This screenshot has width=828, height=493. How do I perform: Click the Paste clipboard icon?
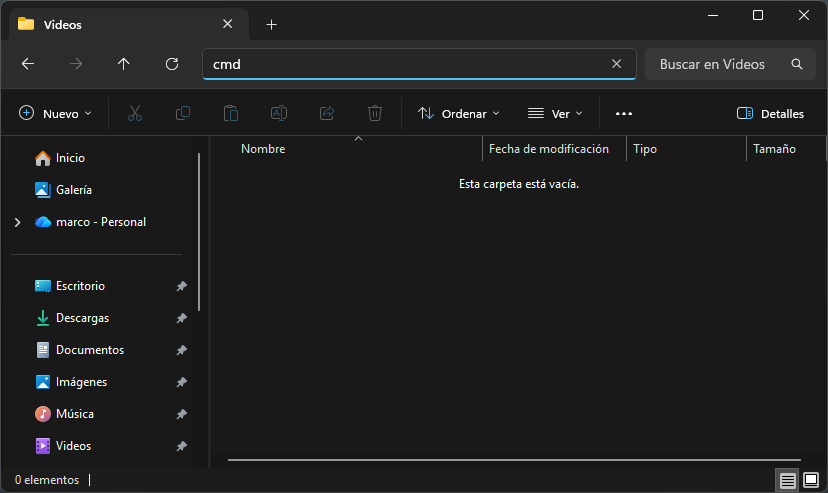click(x=231, y=113)
